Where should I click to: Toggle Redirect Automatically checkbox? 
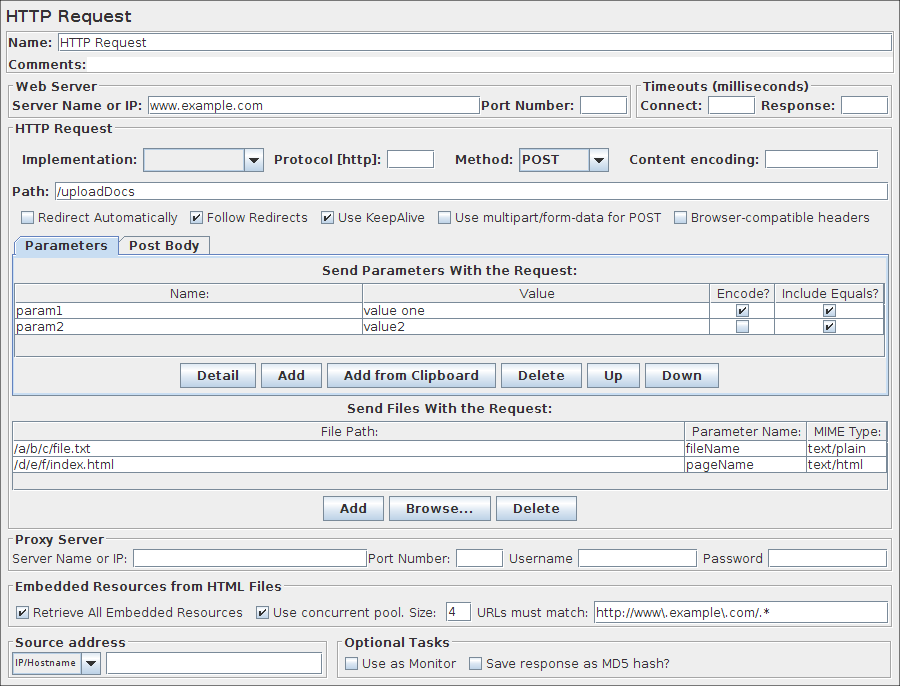[28, 218]
